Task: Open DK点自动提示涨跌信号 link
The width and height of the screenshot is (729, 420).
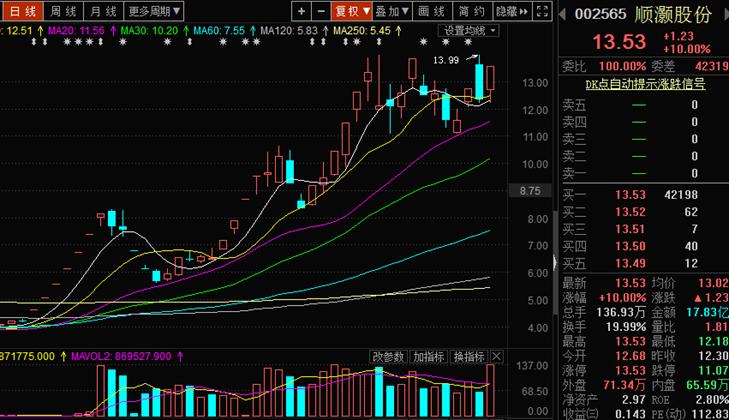Action: tap(644, 83)
